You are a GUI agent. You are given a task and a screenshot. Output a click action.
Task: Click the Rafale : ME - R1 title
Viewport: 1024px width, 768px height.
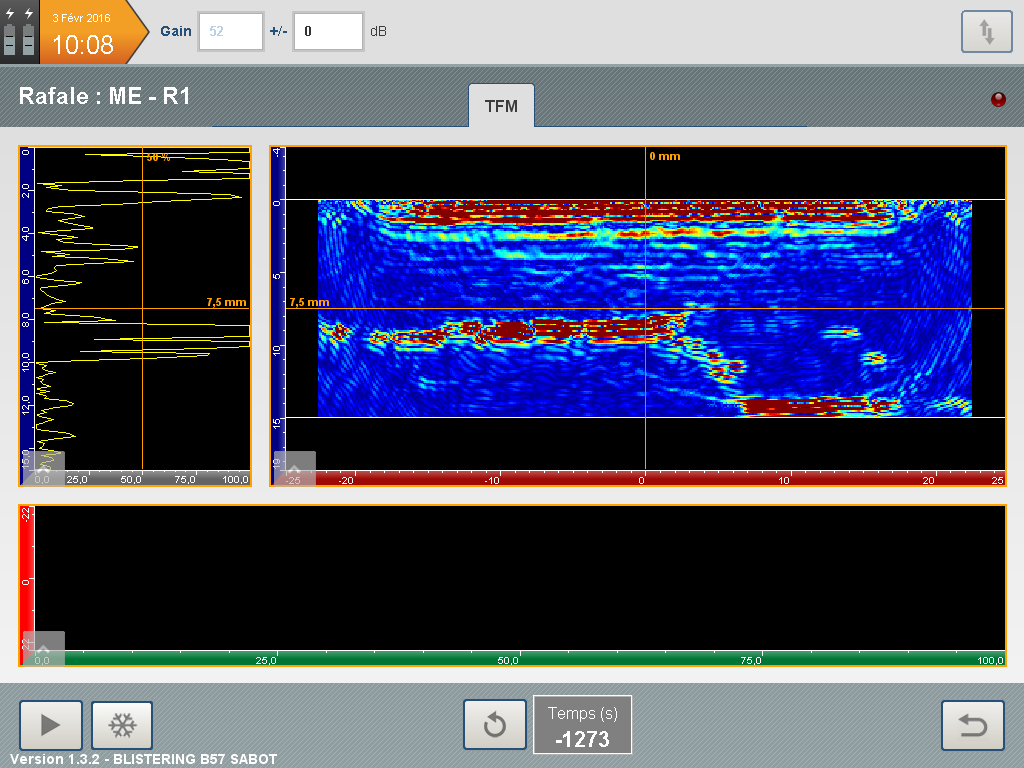tap(105, 97)
